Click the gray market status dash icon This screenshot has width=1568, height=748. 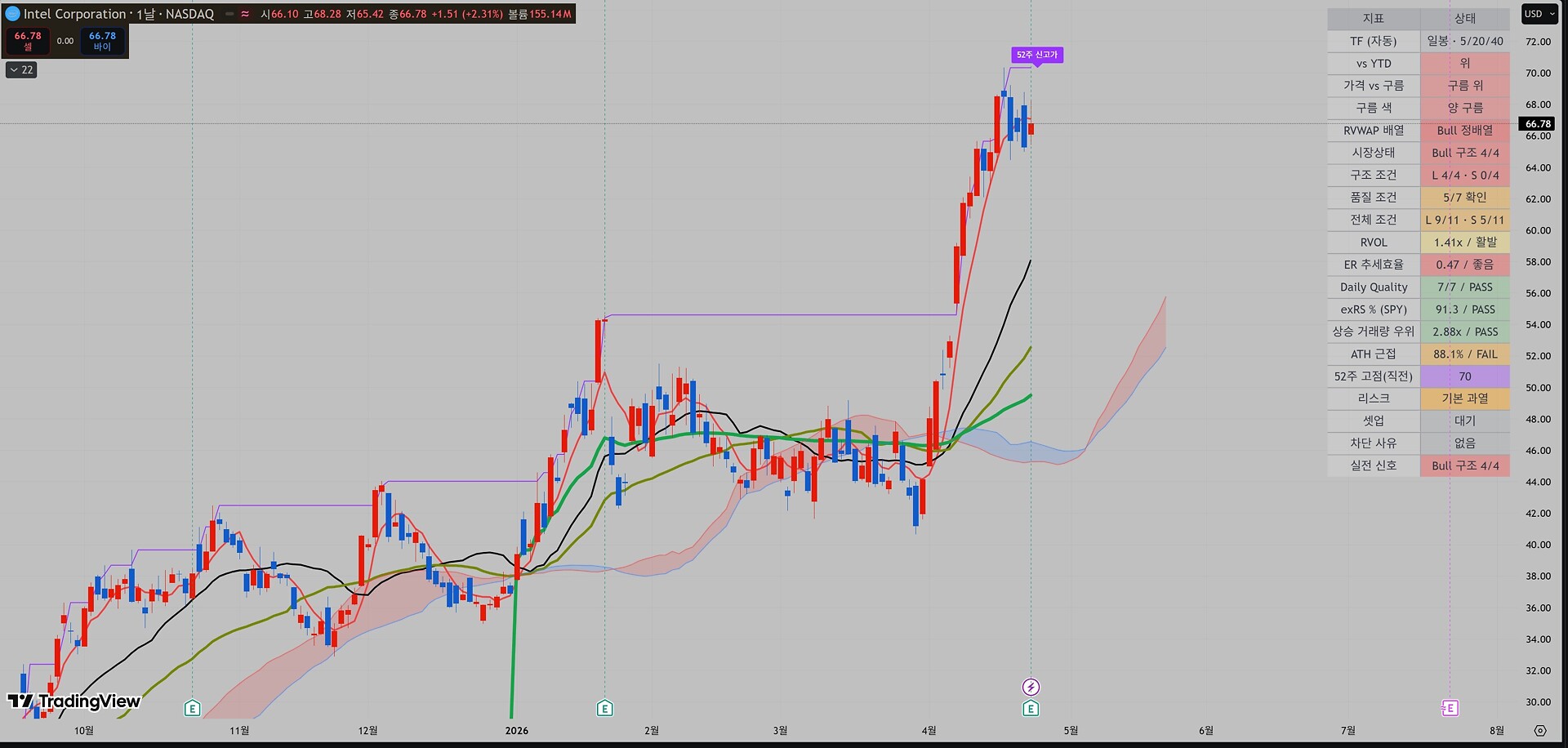pyautogui.click(x=229, y=14)
